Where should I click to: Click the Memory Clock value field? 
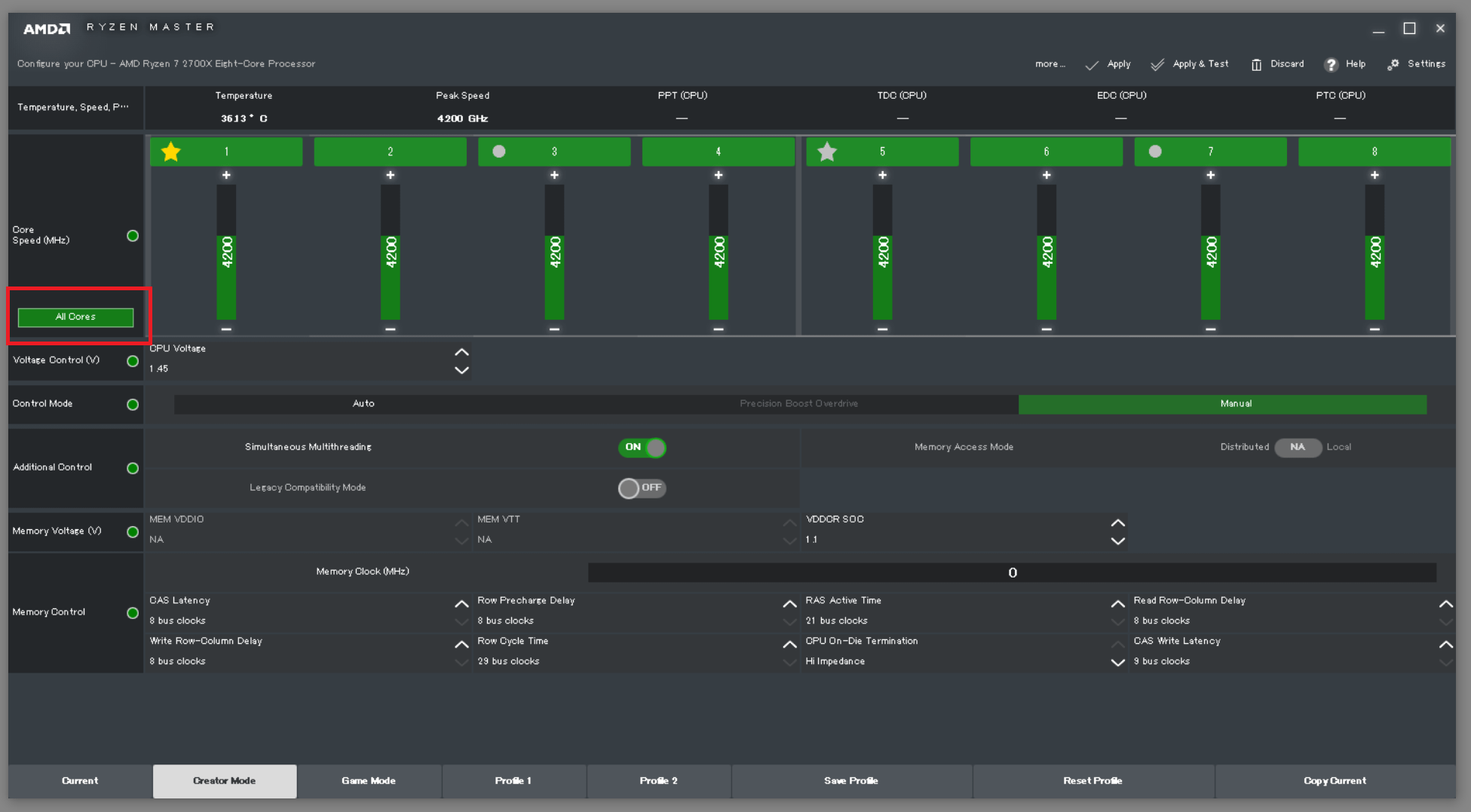pyautogui.click(x=1012, y=572)
